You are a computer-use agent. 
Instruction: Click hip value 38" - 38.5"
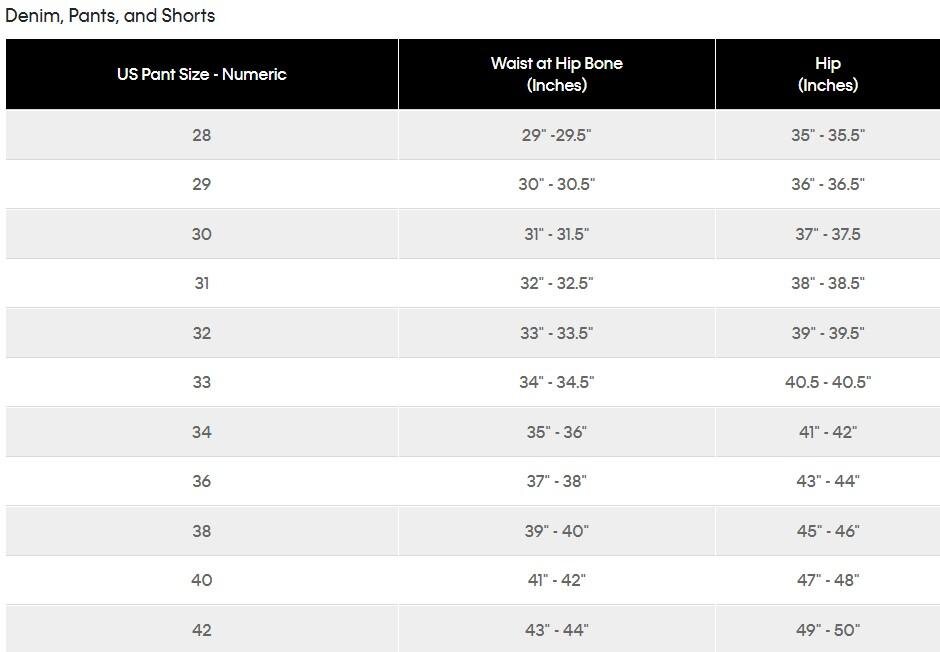[x=828, y=283]
